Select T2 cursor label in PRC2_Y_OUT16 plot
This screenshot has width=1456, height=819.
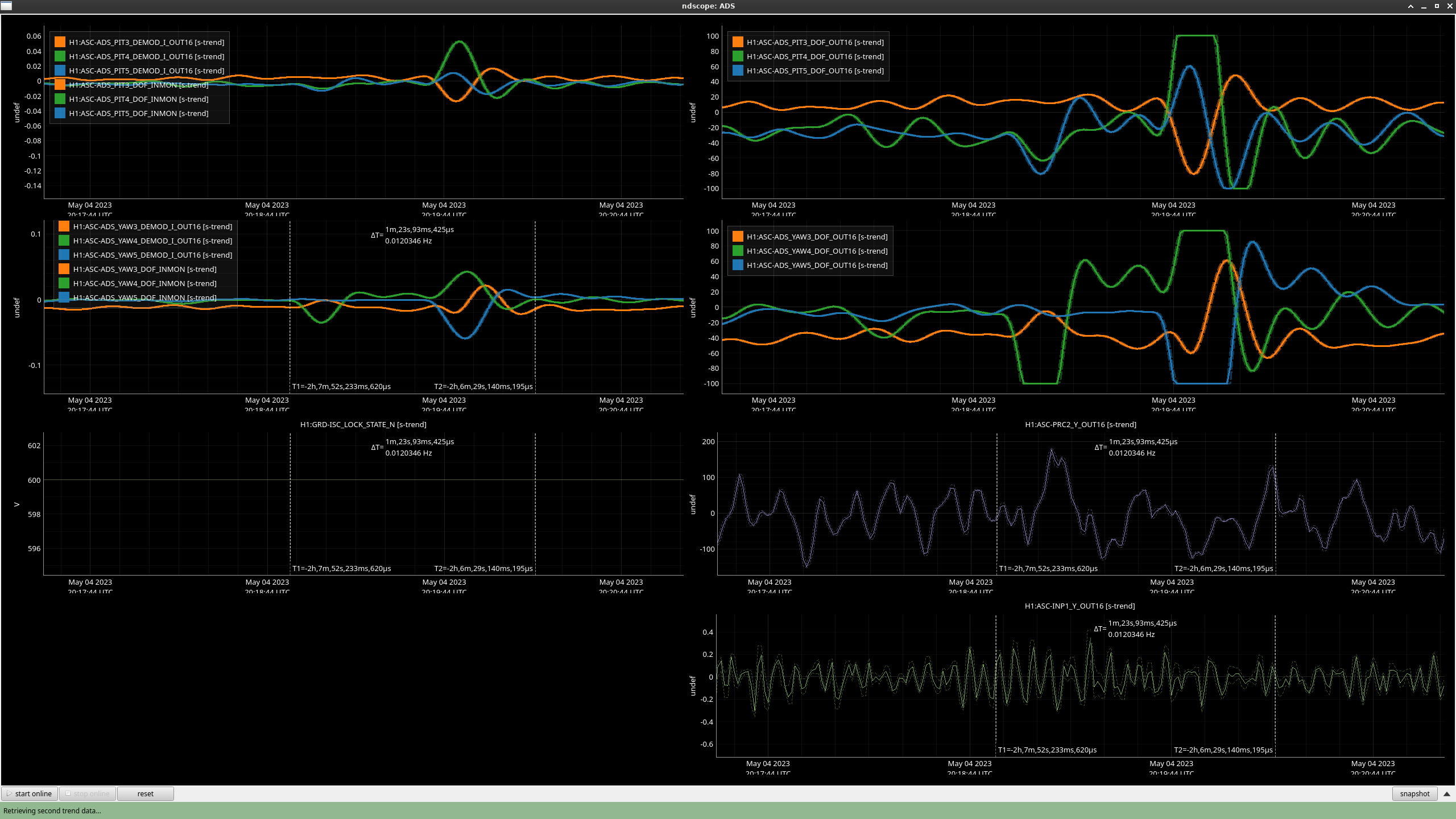pos(1223,568)
